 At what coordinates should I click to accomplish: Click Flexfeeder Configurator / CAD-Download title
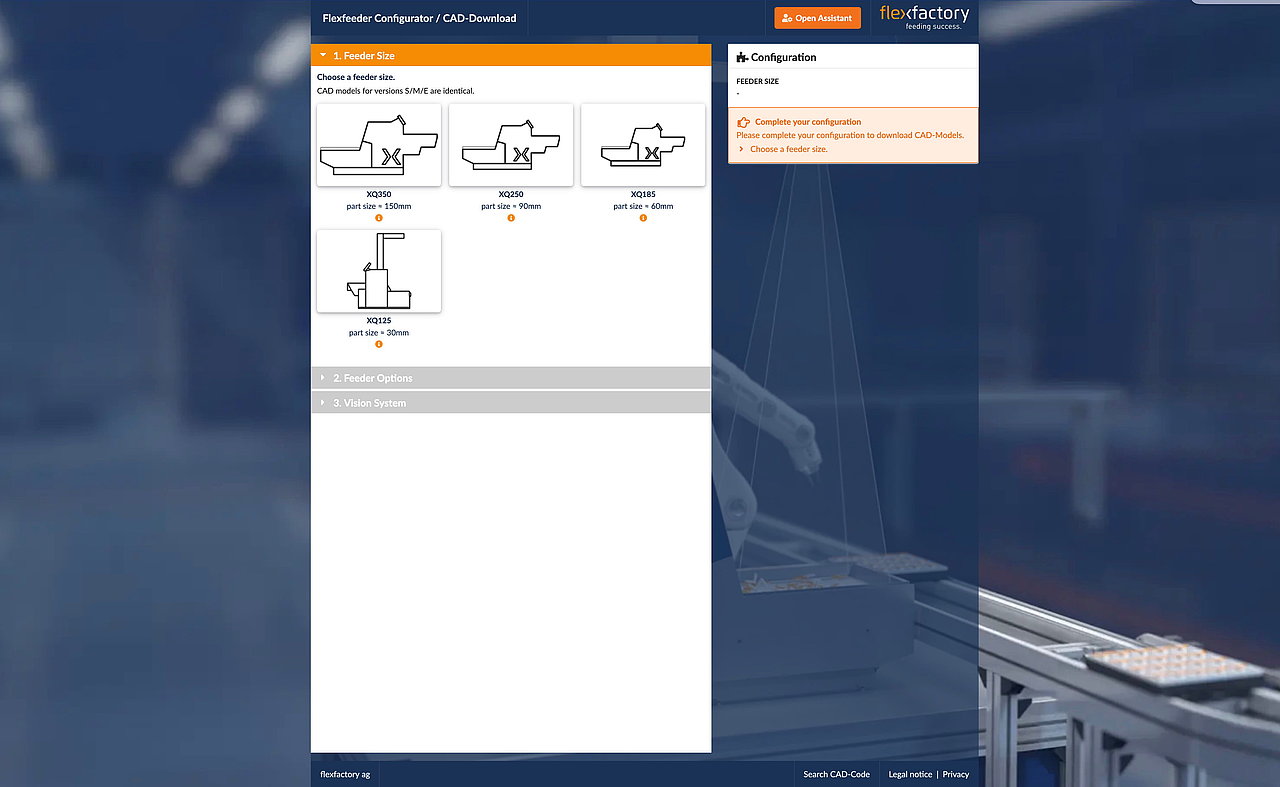(x=419, y=18)
